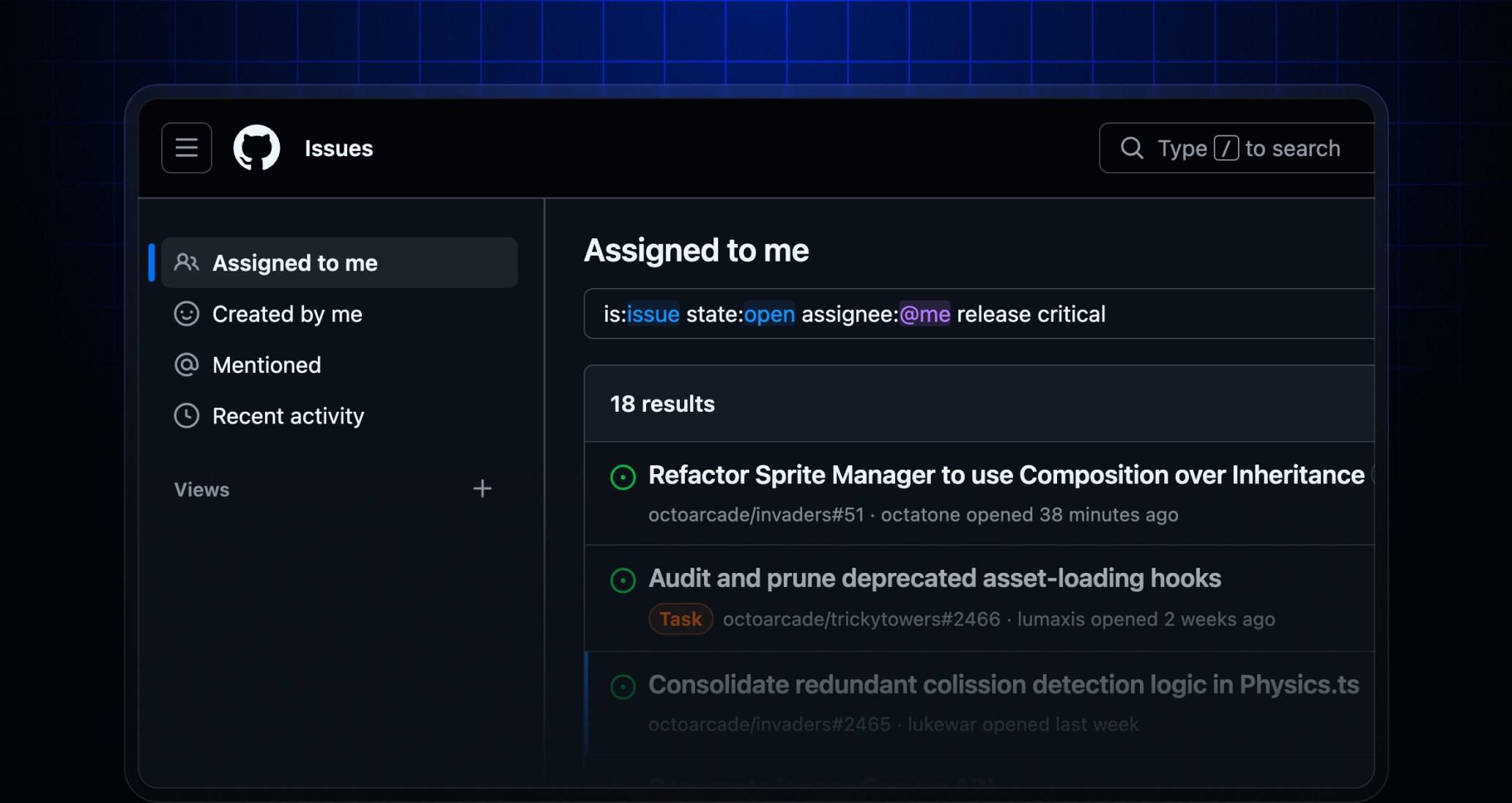This screenshot has height=803, width=1512.
Task: Click the open-issue icon beside Refactor Sprite Manager
Action: click(x=623, y=477)
